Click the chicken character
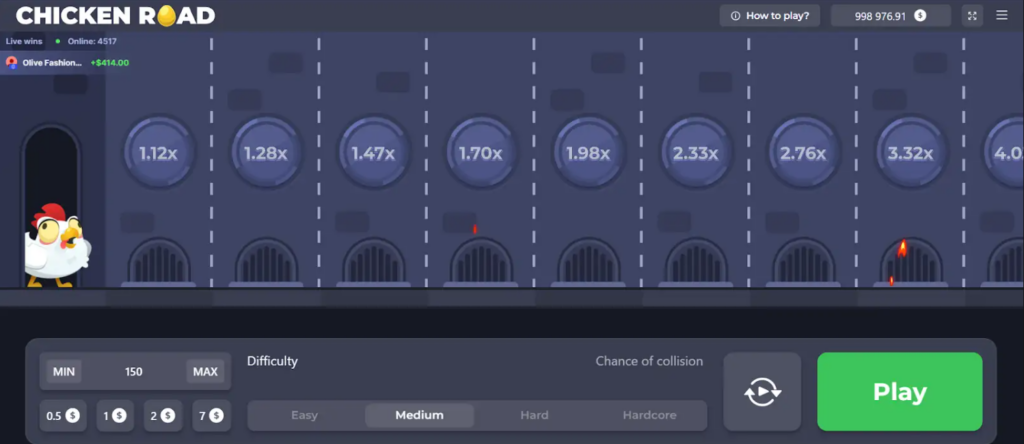The height and width of the screenshot is (444, 1024). (57, 246)
